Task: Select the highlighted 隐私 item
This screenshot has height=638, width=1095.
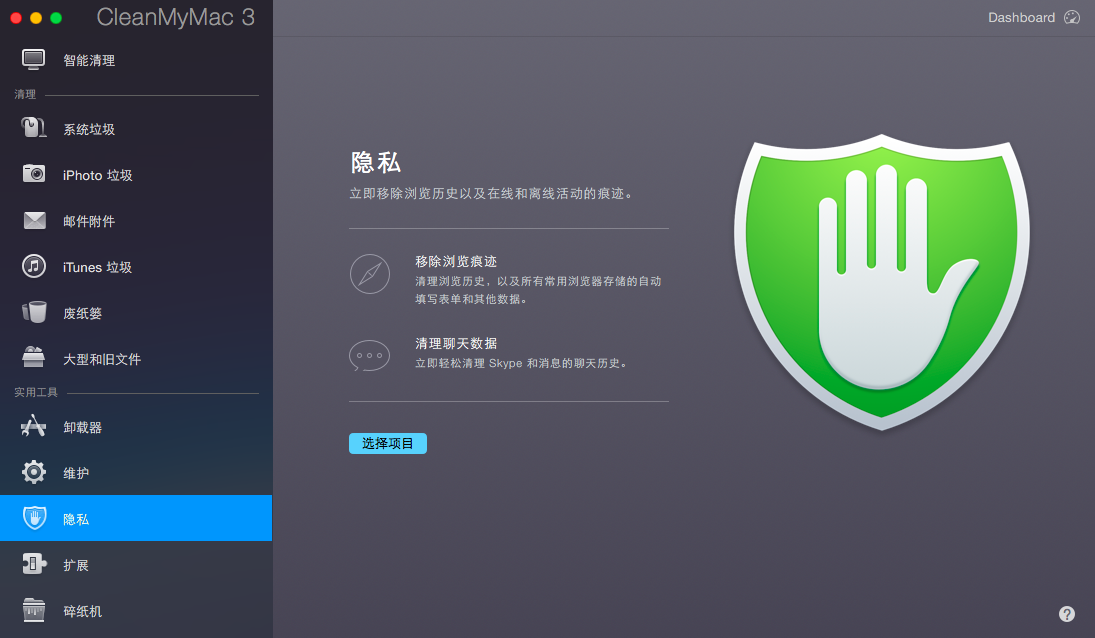Action: (136, 518)
